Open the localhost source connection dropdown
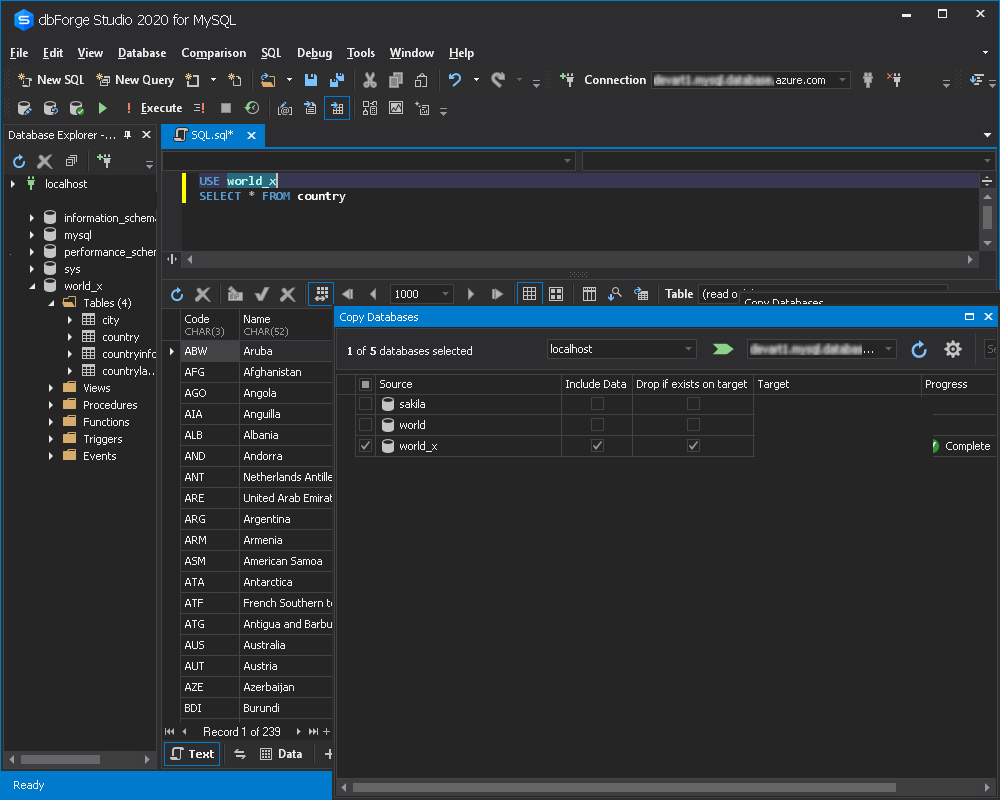 point(688,349)
